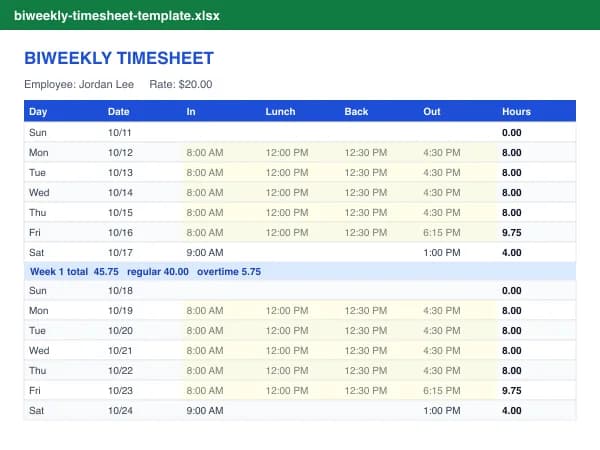Edit the 6:15 PM Out time on 10/16
The height and width of the screenshot is (450, 600).
coord(442,232)
